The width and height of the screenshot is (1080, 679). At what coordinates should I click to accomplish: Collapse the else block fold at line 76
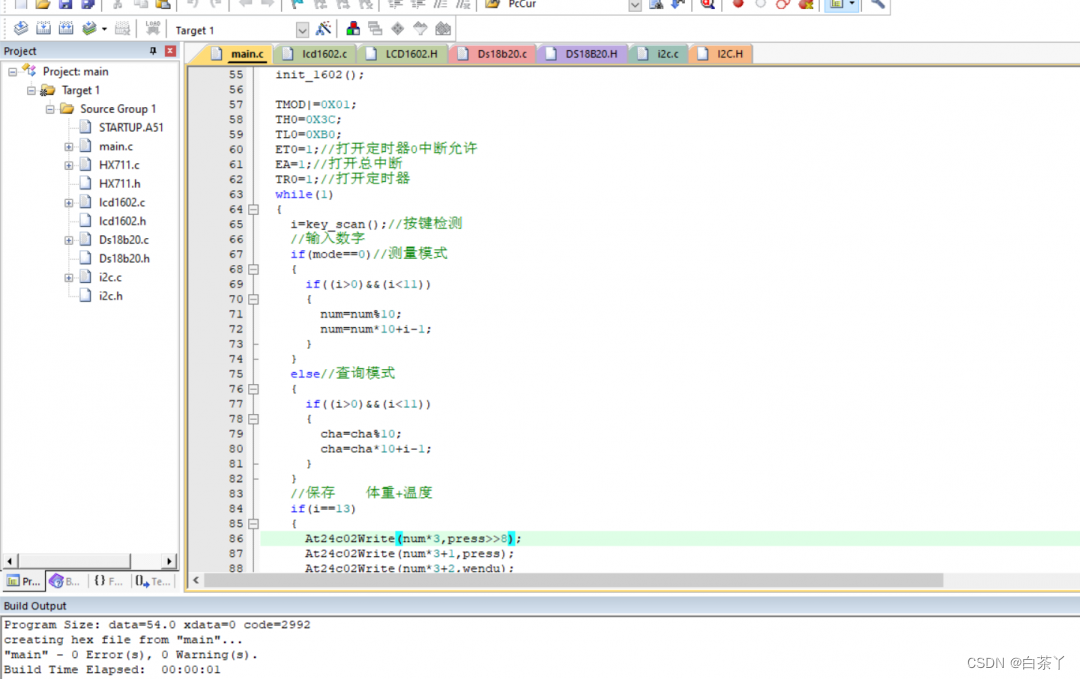pyautogui.click(x=253, y=389)
